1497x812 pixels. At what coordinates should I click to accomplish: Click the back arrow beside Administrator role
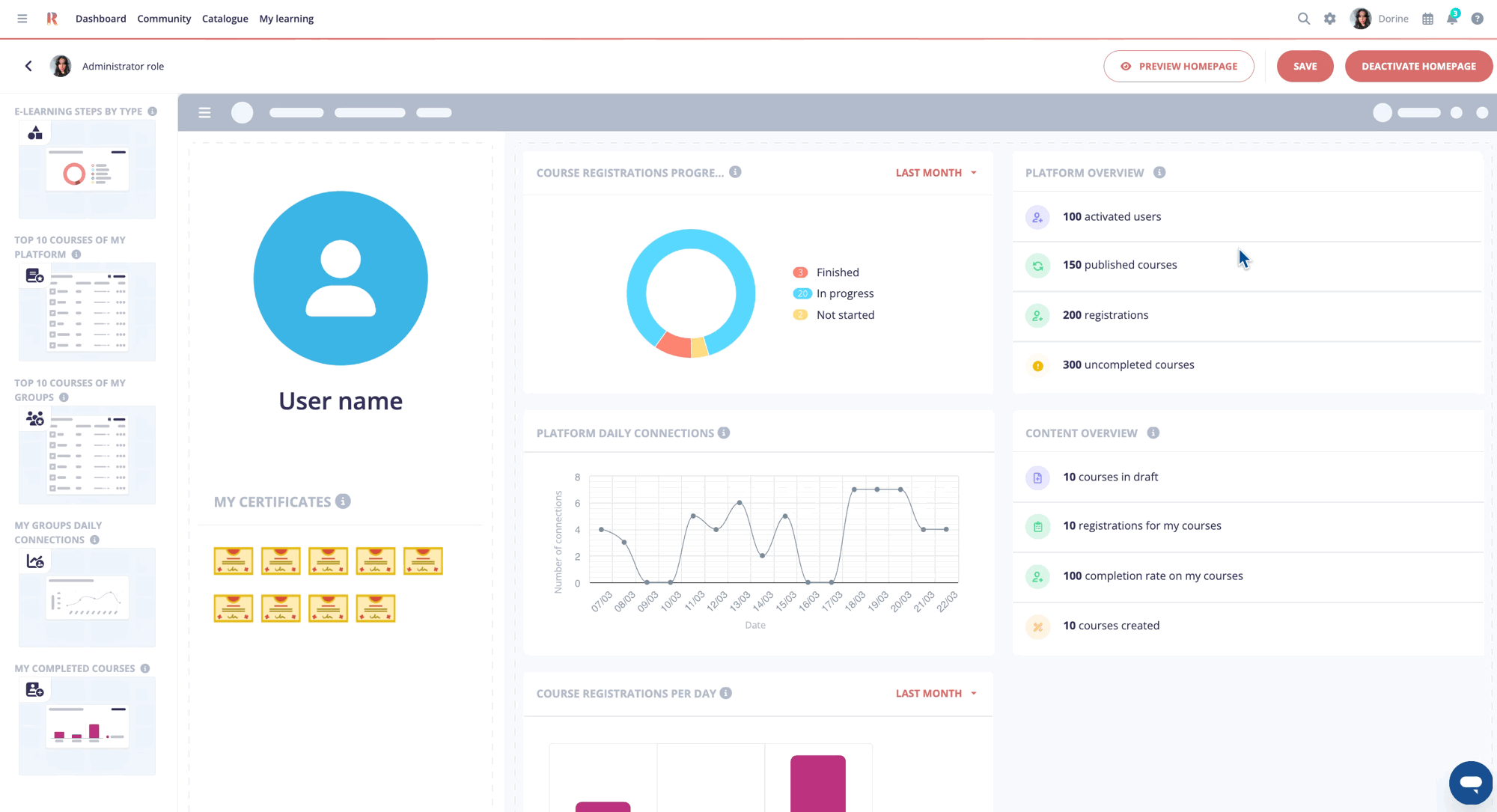click(x=28, y=66)
